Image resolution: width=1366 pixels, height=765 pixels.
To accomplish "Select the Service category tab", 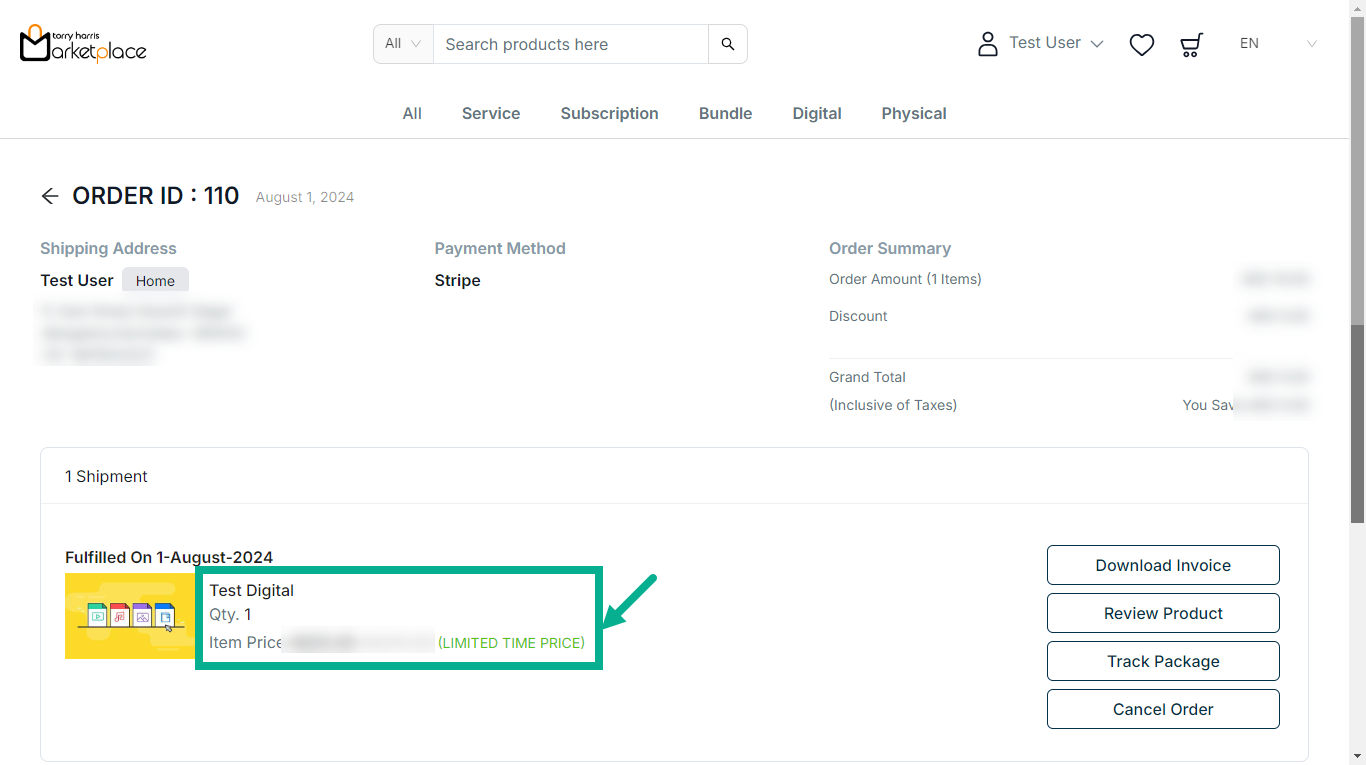I will 490,113.
